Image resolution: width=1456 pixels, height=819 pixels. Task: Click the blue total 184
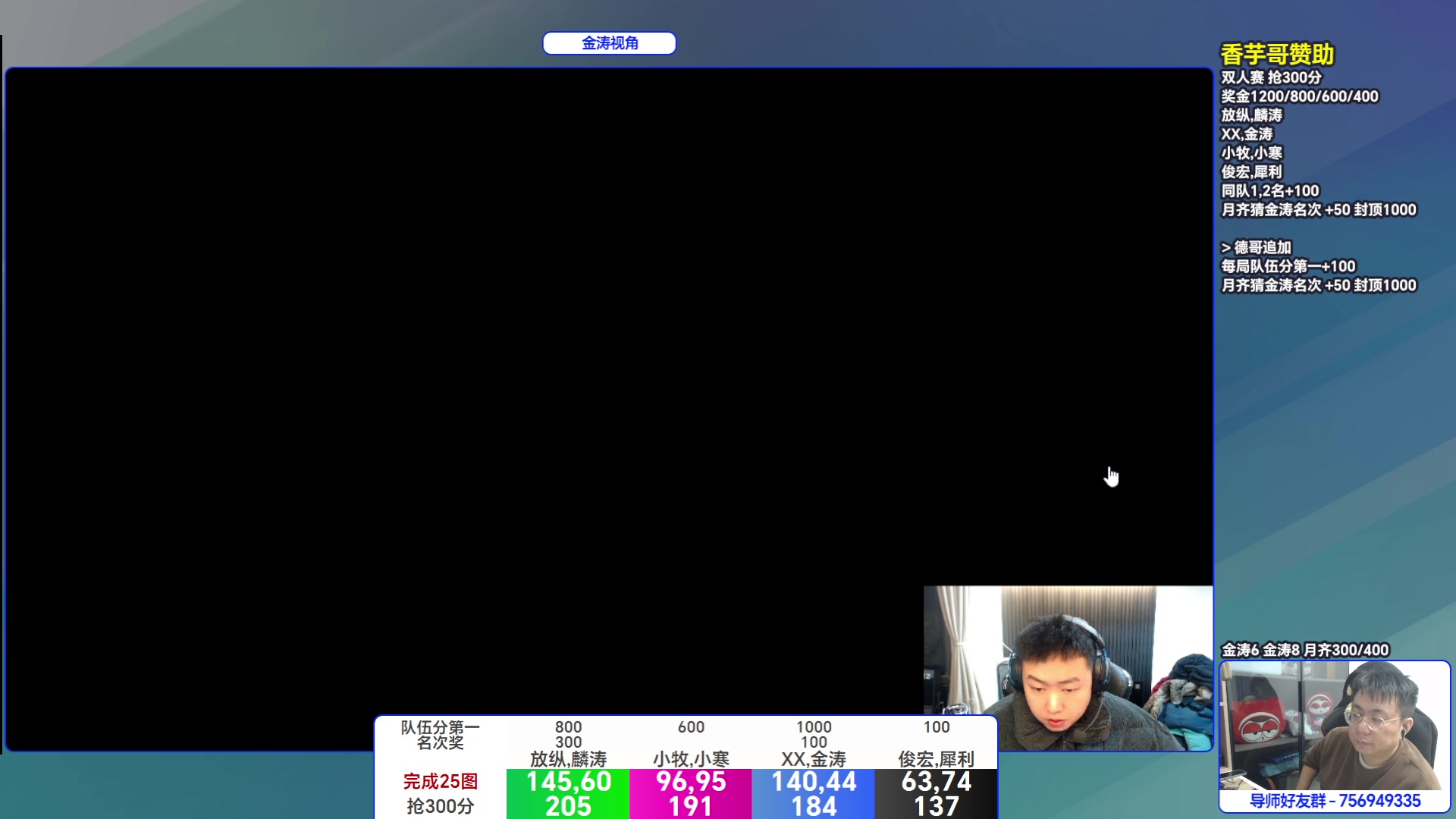tap(814, 806)
